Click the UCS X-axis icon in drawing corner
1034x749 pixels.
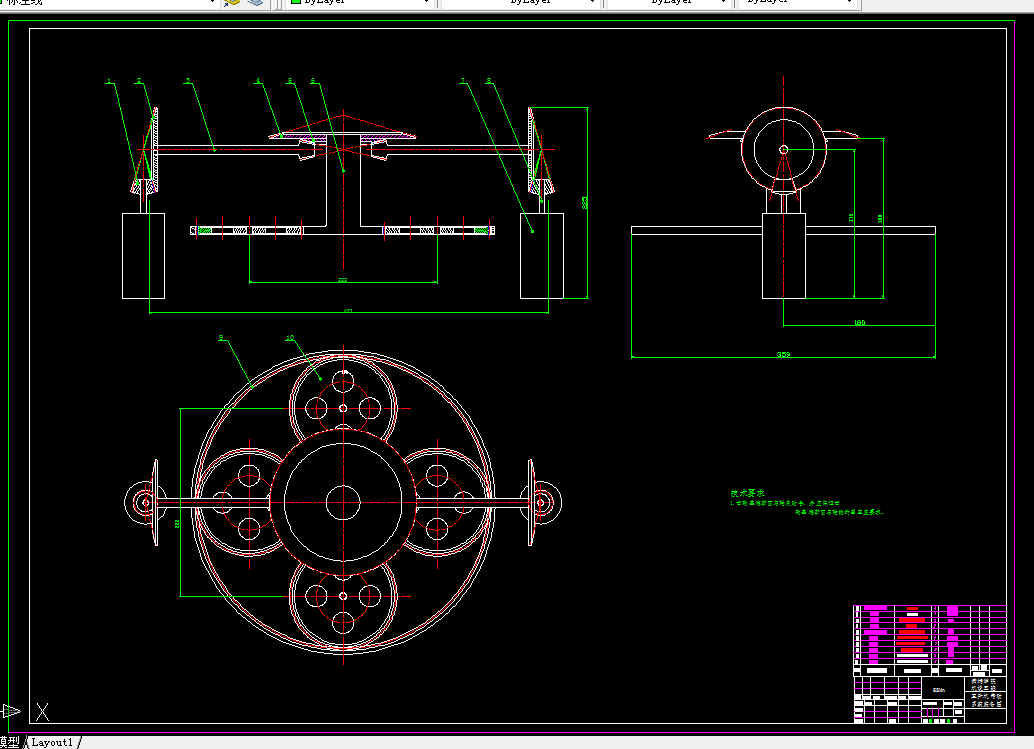click(x=43, y=712)
